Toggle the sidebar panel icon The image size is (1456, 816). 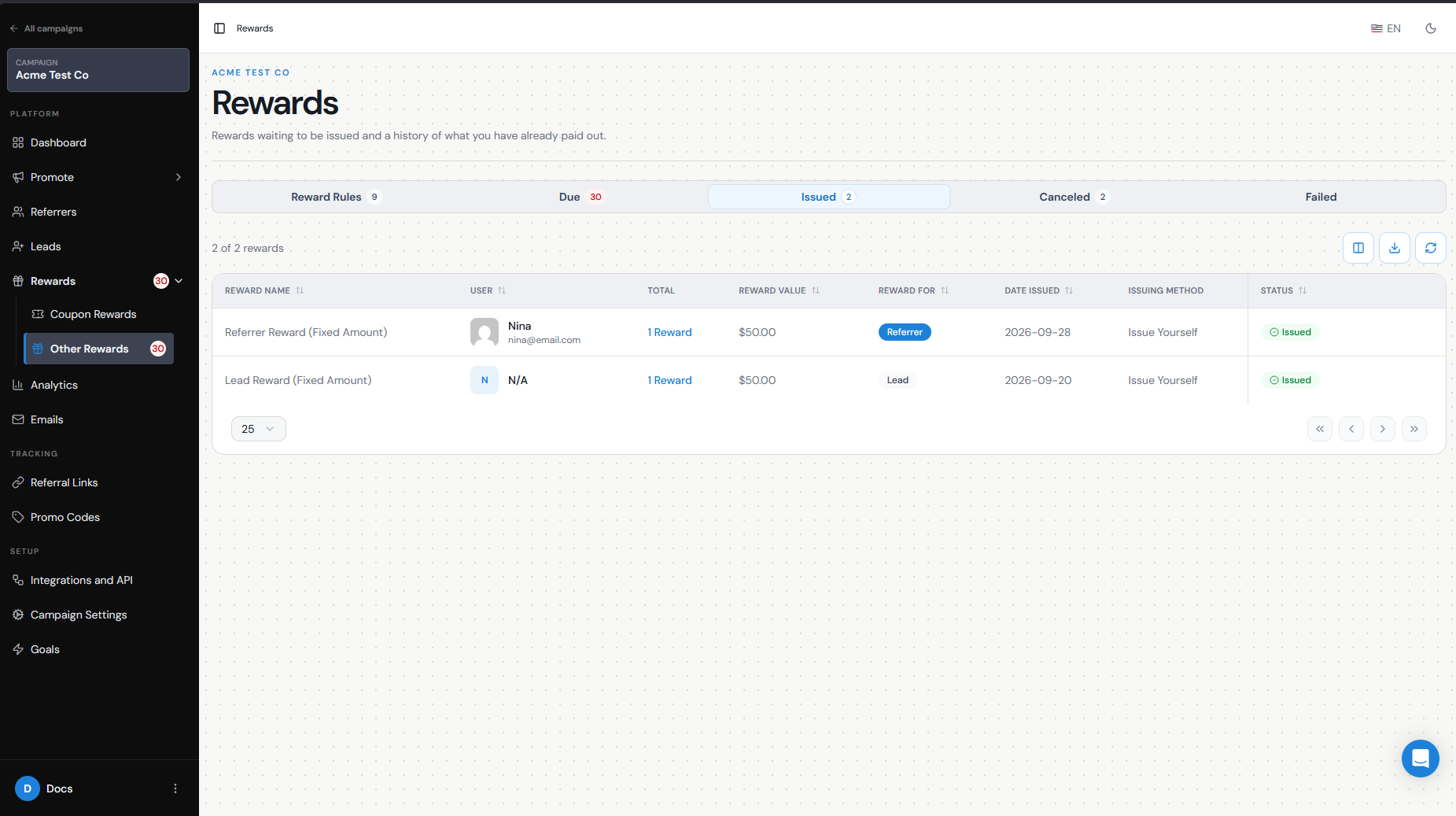(219, 28)
